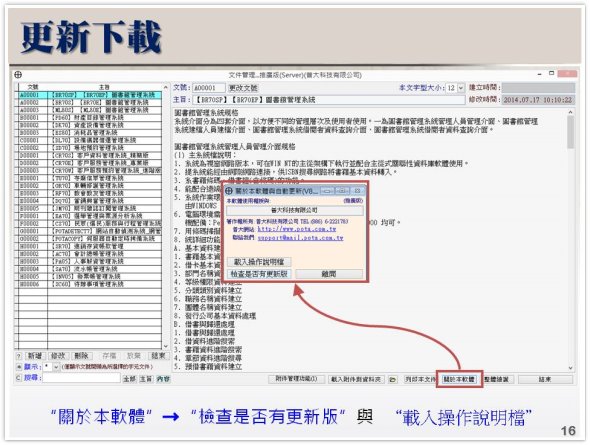Select row A00001 in the document list
This screenshot has height=445, width=590.
pyautogui.click(x=90, y=95)
